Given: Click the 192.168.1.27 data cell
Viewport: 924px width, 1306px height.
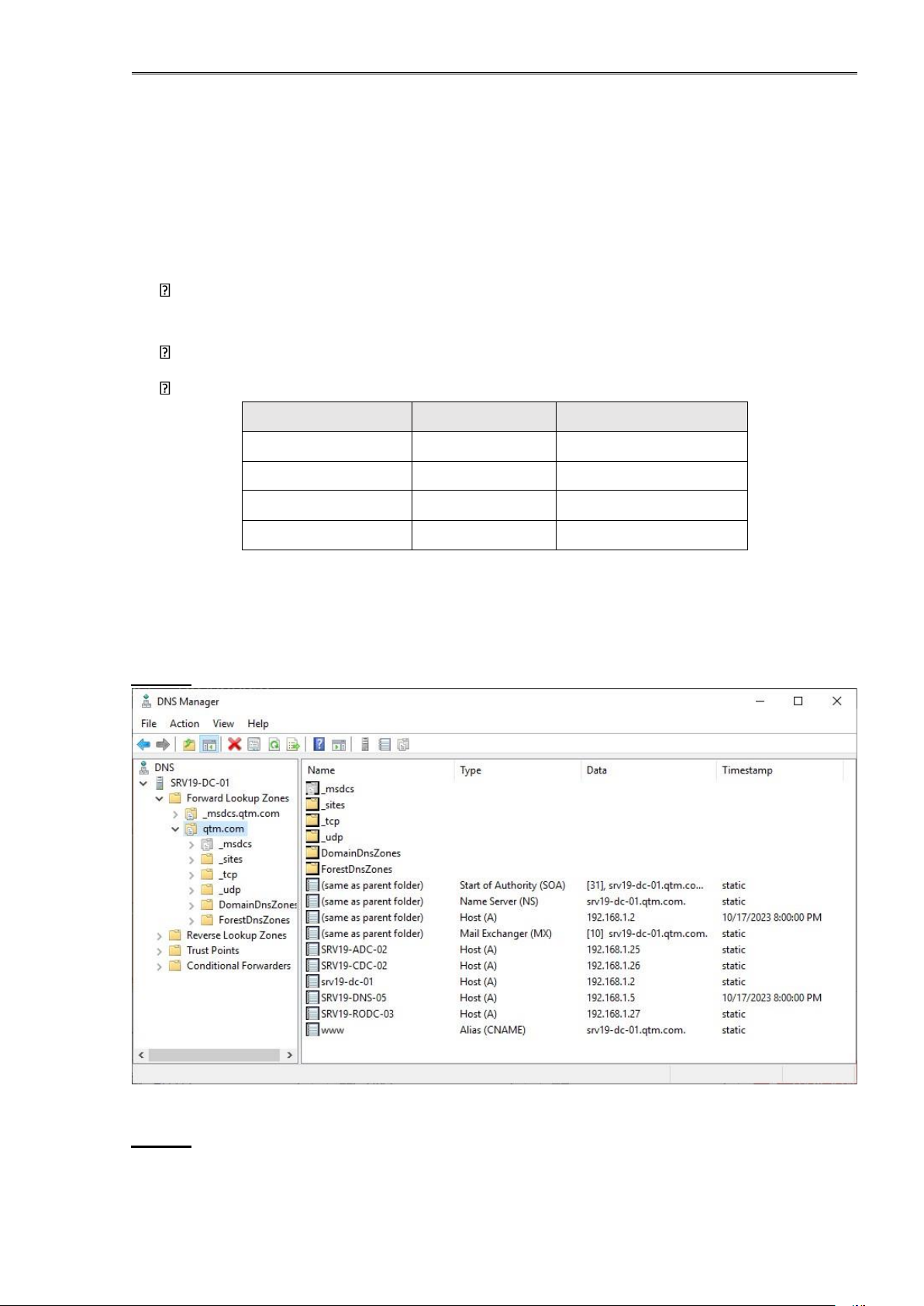Looking at the screenshot, I should 613,1014.
